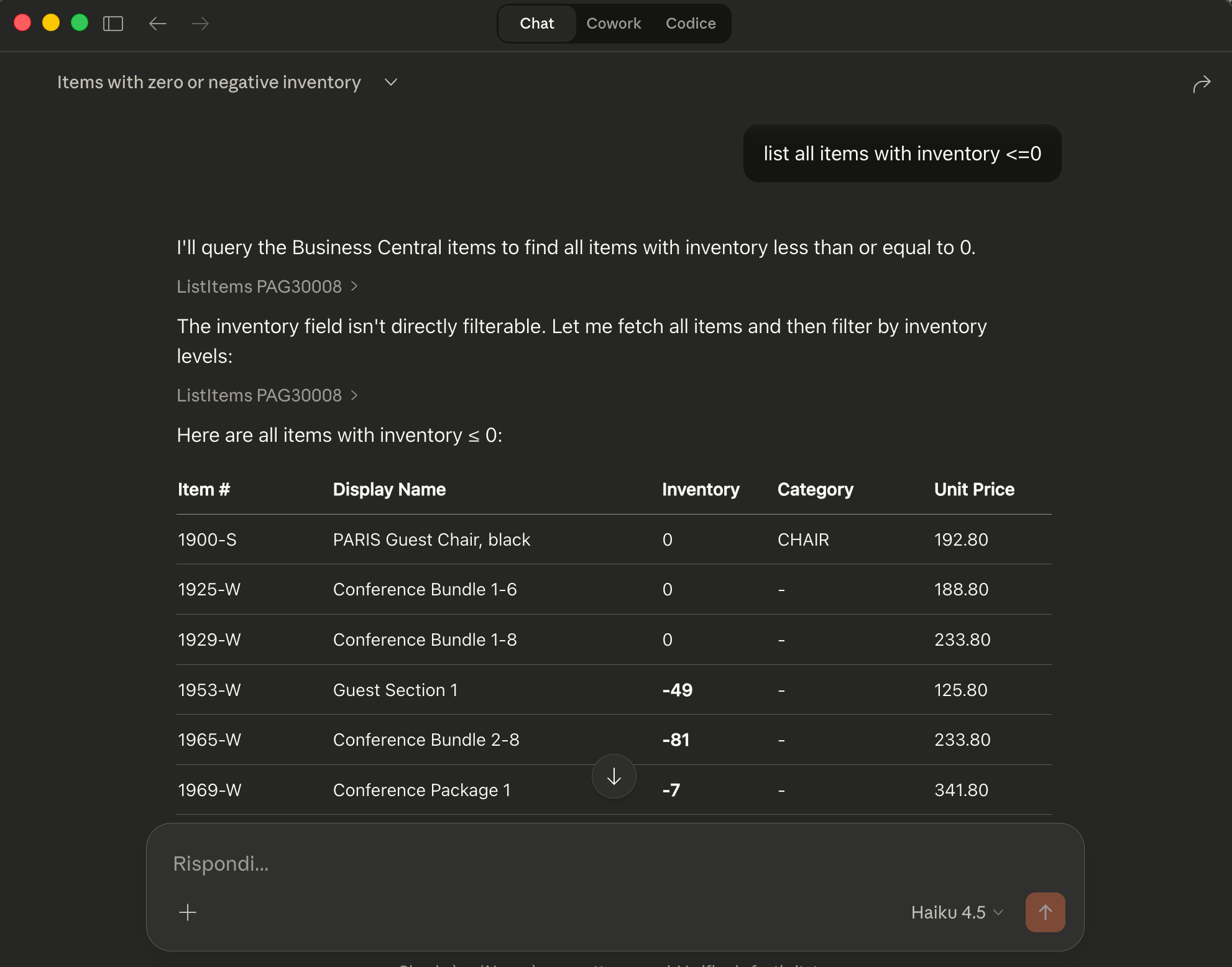
Task: Click the Inventory column header
Action: click(x=701, y=490)
